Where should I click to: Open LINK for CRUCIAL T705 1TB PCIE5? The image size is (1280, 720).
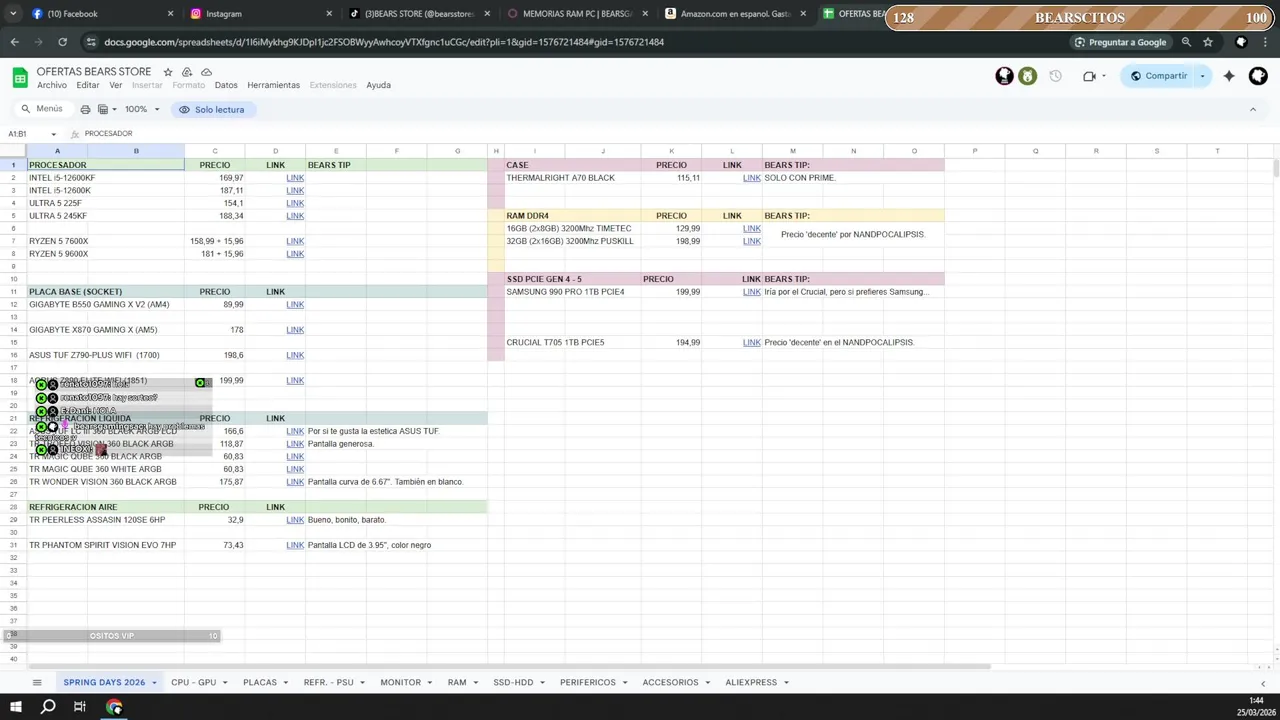[x=752, y=342]
